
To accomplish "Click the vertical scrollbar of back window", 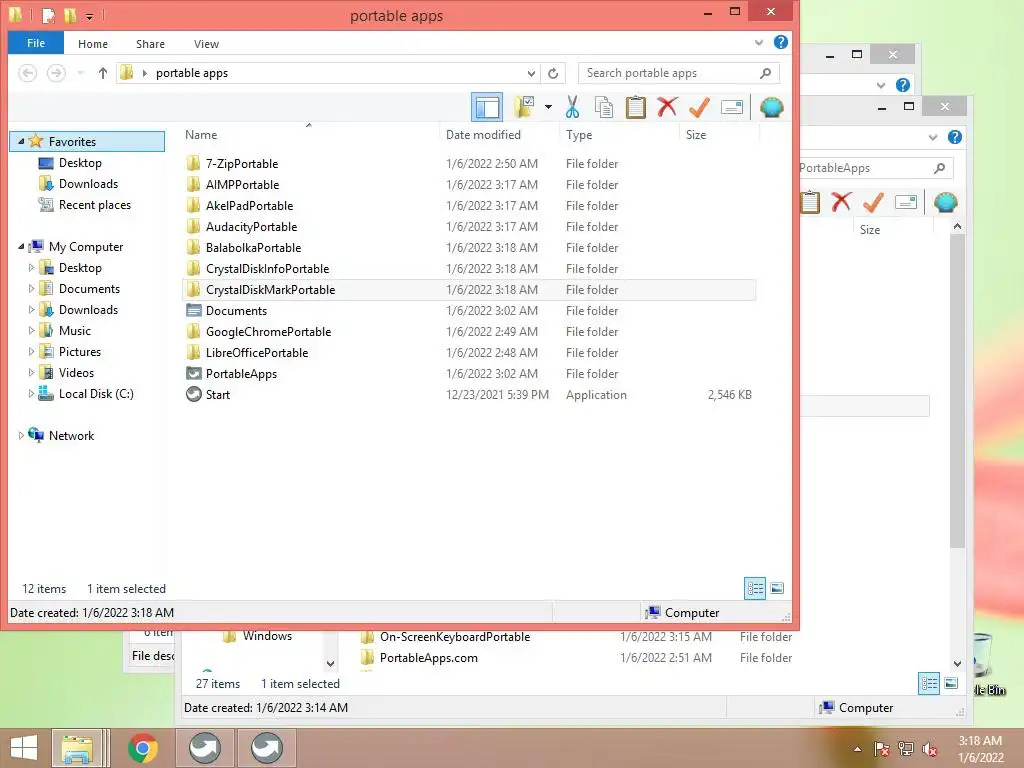I will [957, 392].
